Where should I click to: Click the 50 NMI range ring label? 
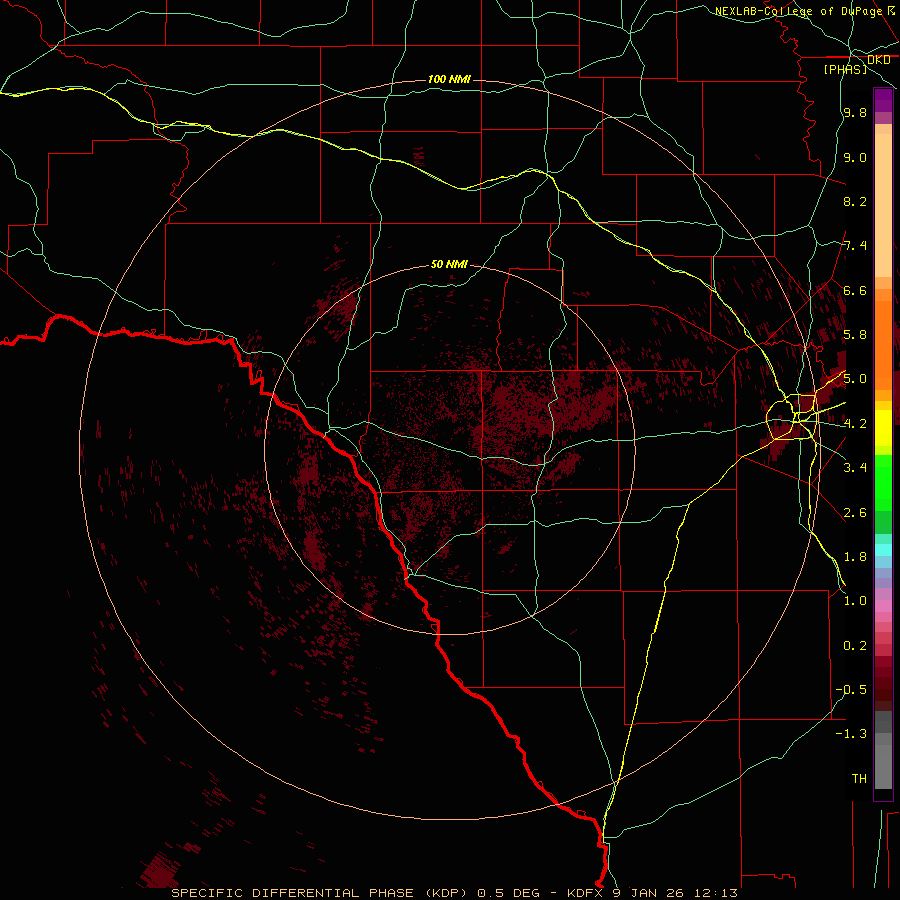point(449,264)
